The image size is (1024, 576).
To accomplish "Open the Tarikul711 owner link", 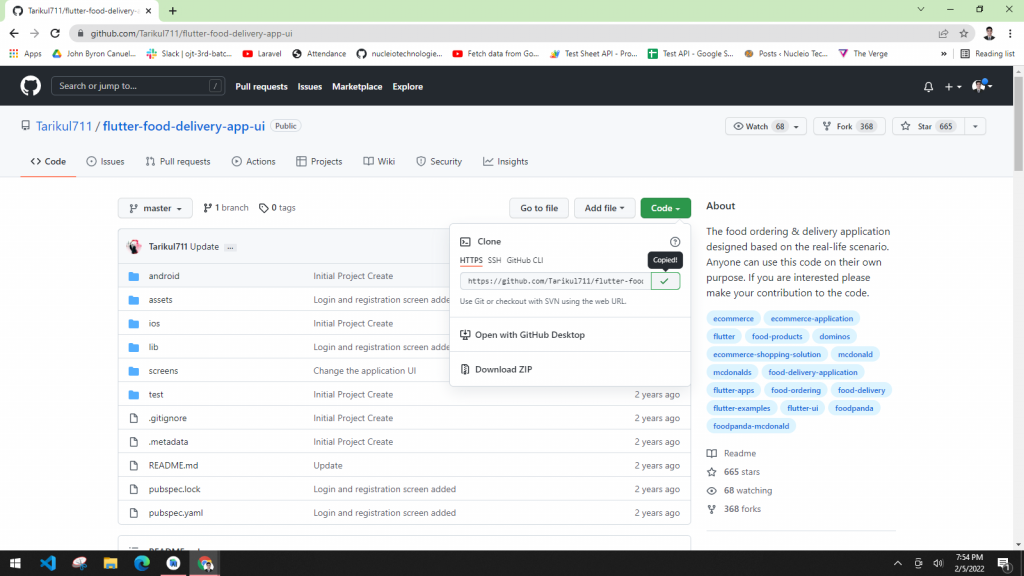I will pyautogui.click(x=64, y=126).
